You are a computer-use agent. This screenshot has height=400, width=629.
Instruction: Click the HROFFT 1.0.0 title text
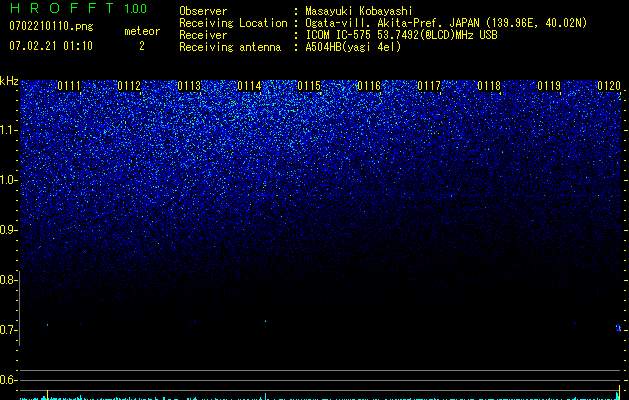tap(78, 8)
